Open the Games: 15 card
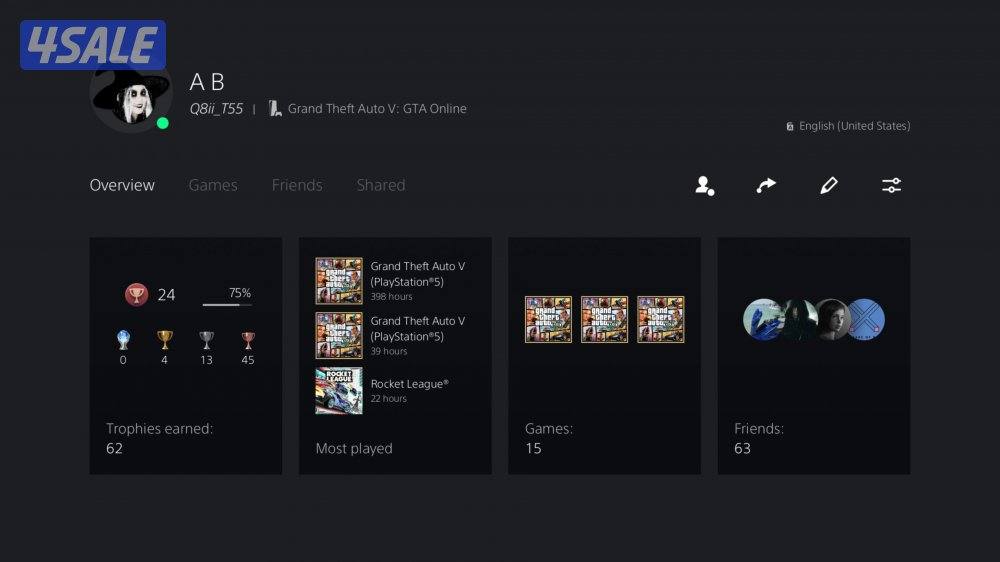 tap(604, 355)
